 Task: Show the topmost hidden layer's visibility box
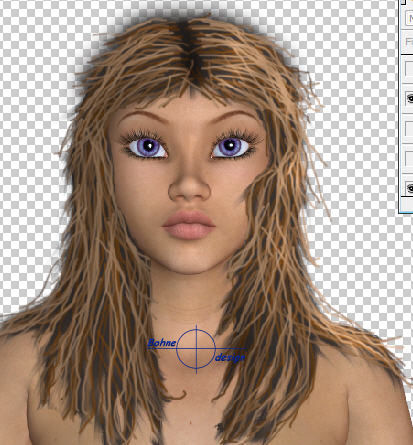tap(410, 69)
